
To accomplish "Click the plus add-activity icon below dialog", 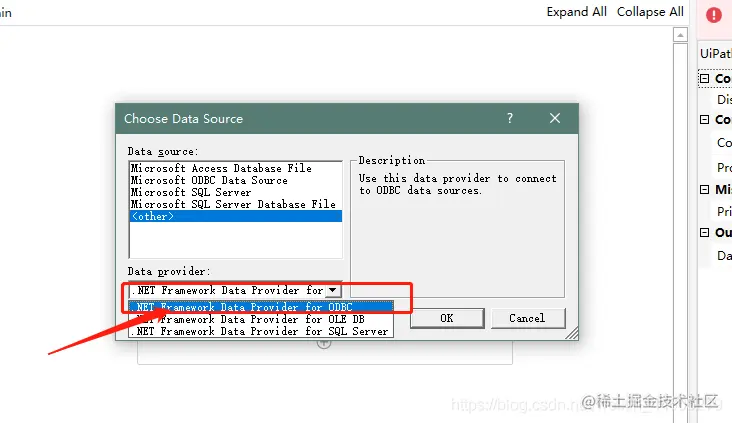I will point(324,345).
